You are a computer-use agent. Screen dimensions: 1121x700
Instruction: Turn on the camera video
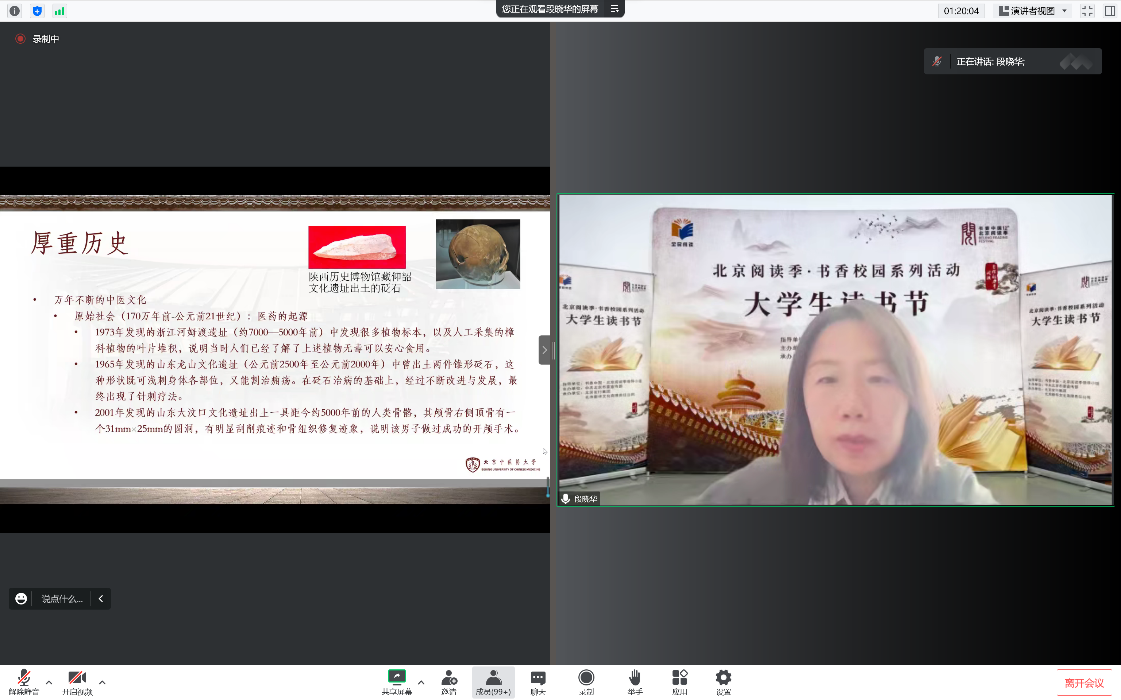77,681
